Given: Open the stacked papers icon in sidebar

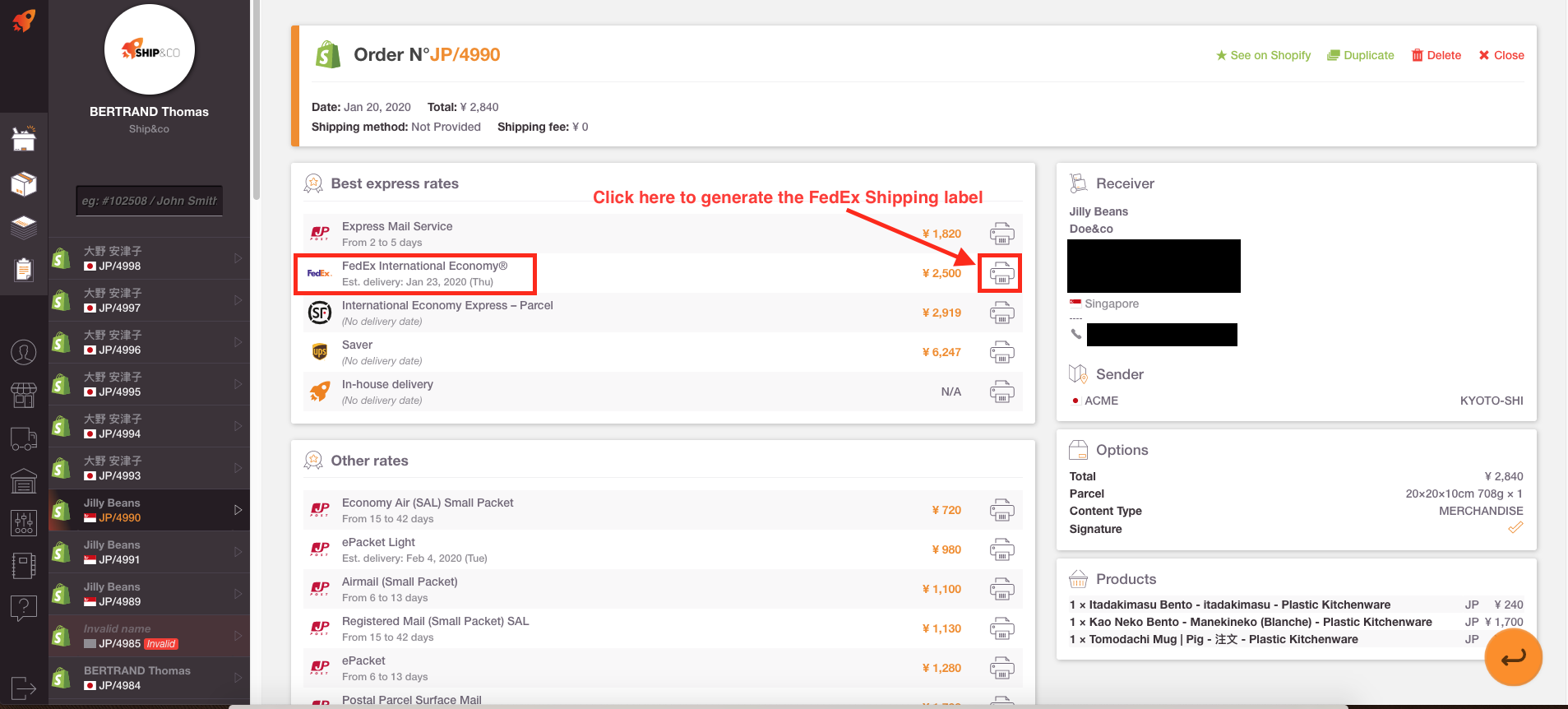Looking at the screenshot, I should click(x=24, y=226).
